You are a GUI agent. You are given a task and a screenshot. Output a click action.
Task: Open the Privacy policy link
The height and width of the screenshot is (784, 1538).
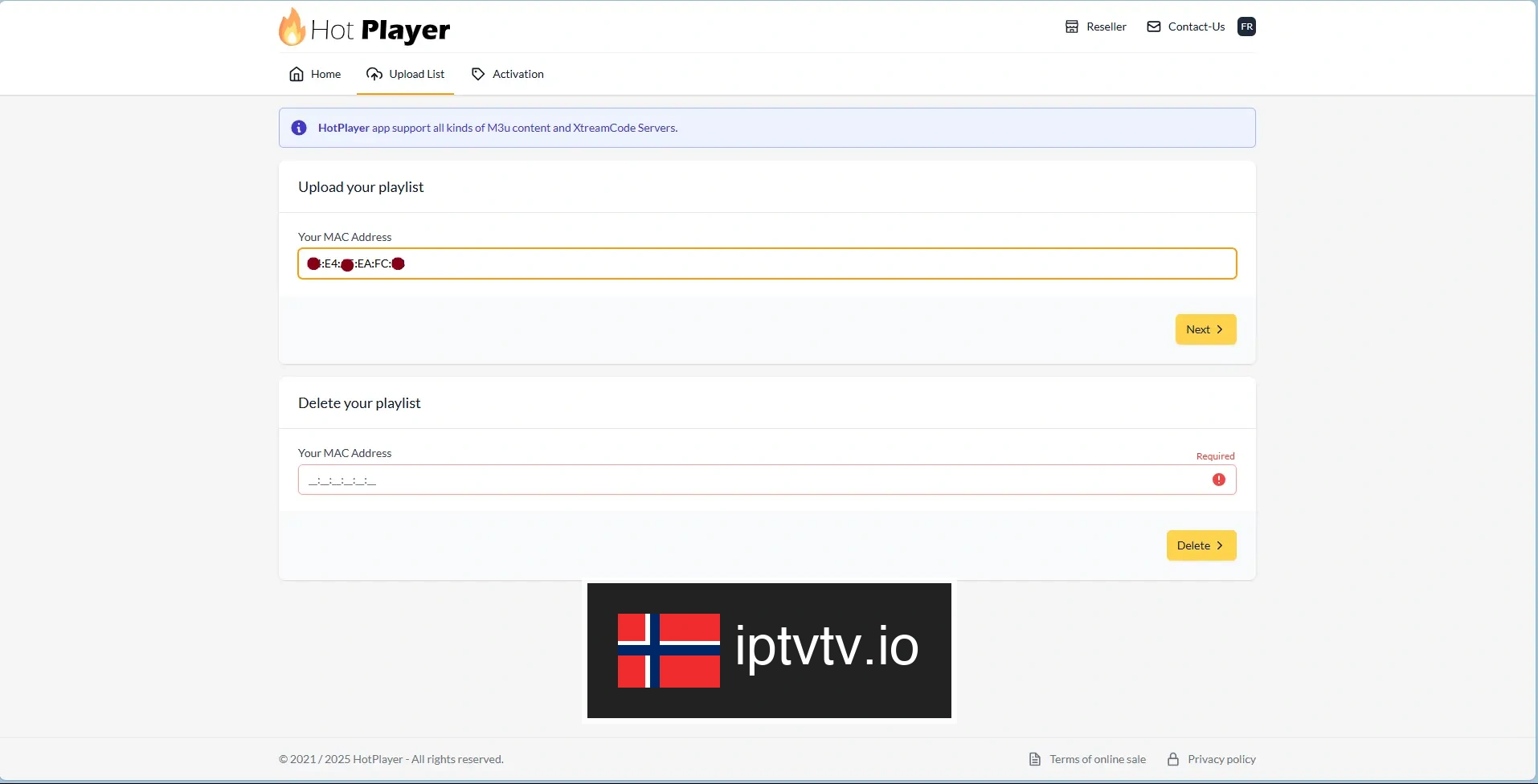(1221, 759)
